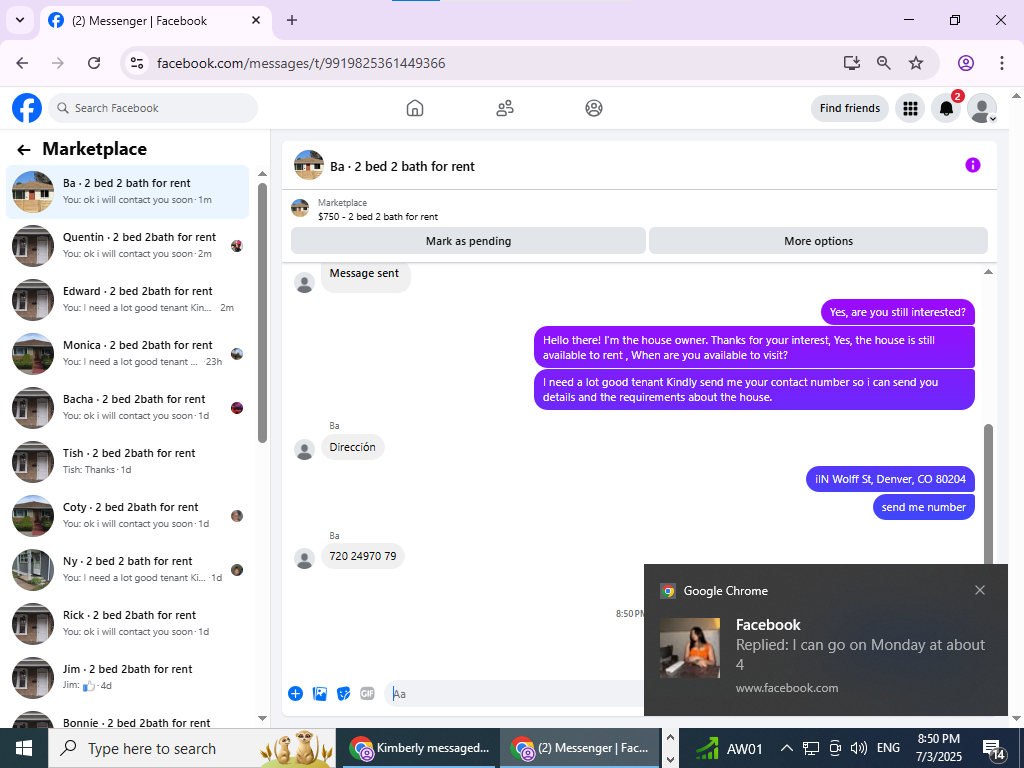Open Windows Start menu
Viewport: 1024px width, 768px height.
pyautogui.click(x=24, y=748)
